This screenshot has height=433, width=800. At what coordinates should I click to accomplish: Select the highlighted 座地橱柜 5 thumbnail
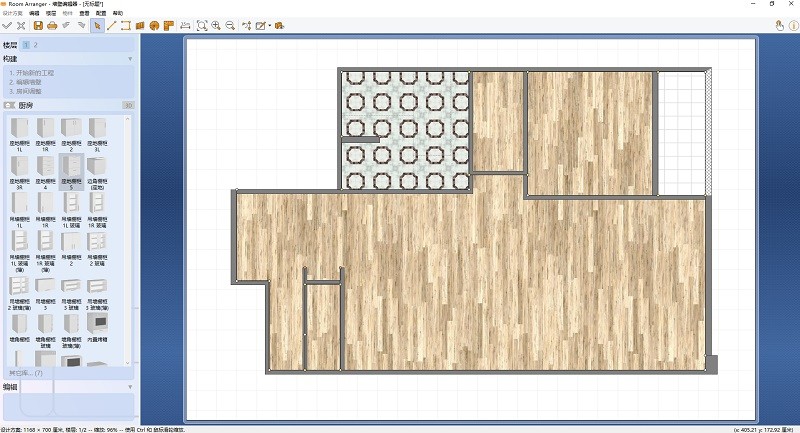click(71, 172)
